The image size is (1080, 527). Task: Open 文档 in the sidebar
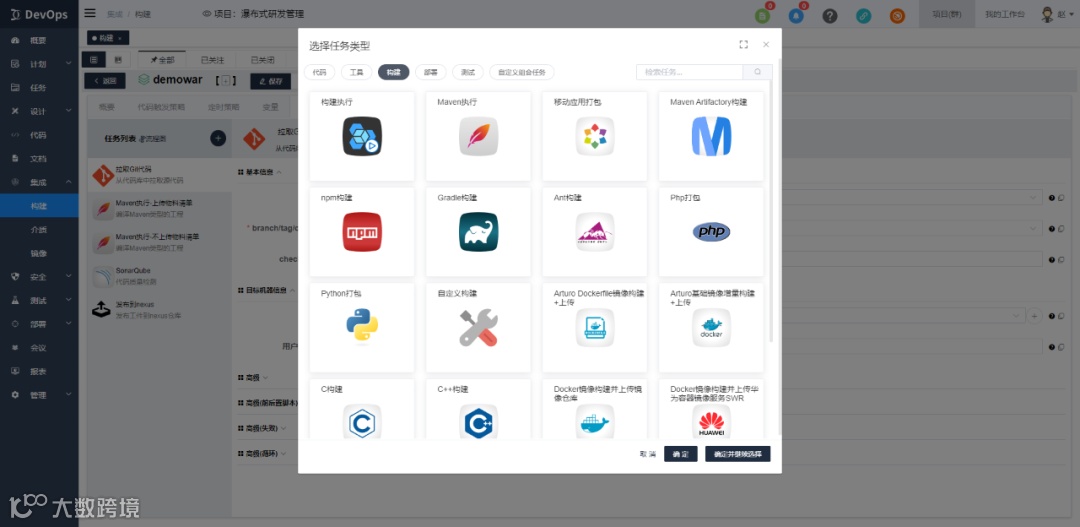point(39,158)
